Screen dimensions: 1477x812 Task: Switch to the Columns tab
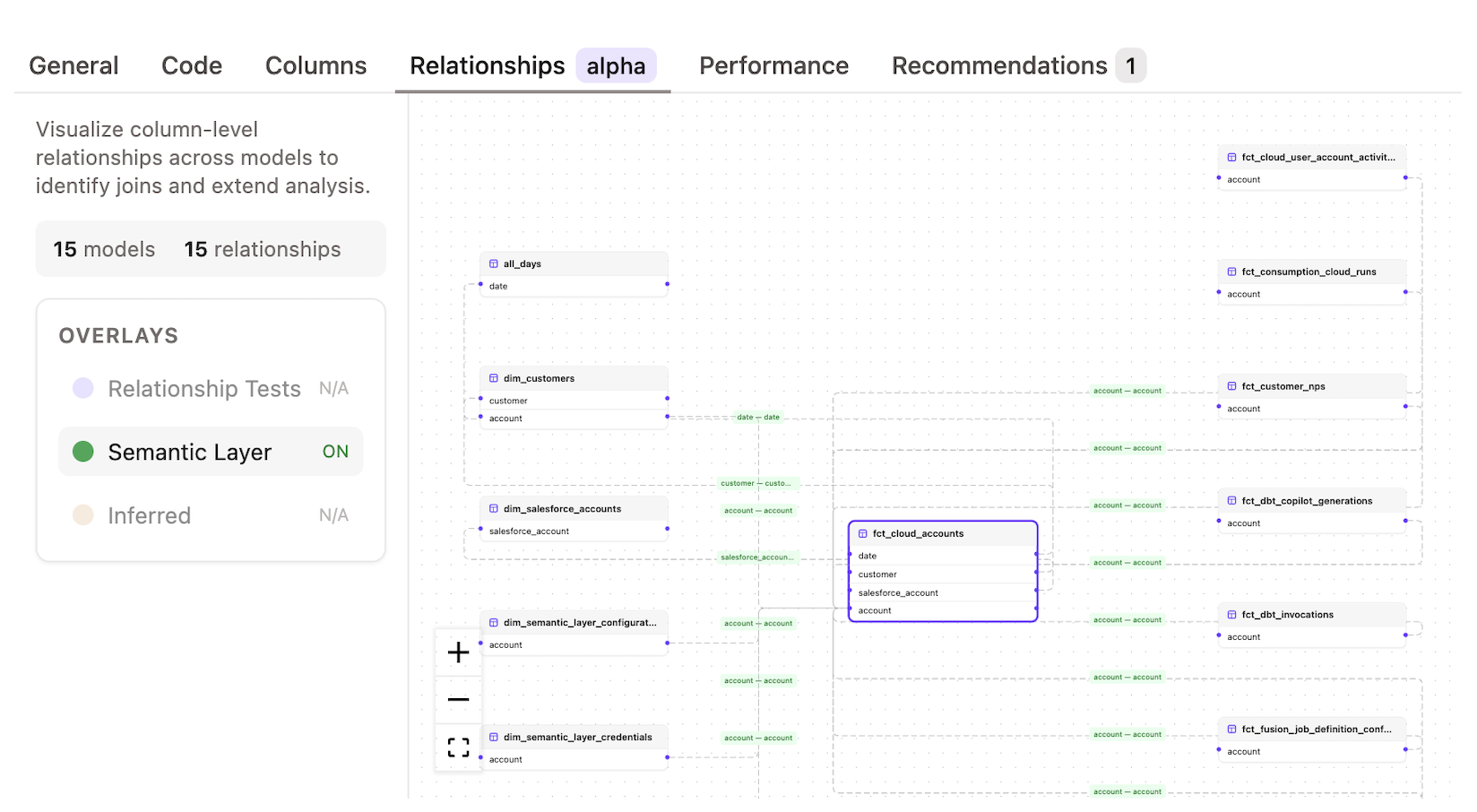315,65
